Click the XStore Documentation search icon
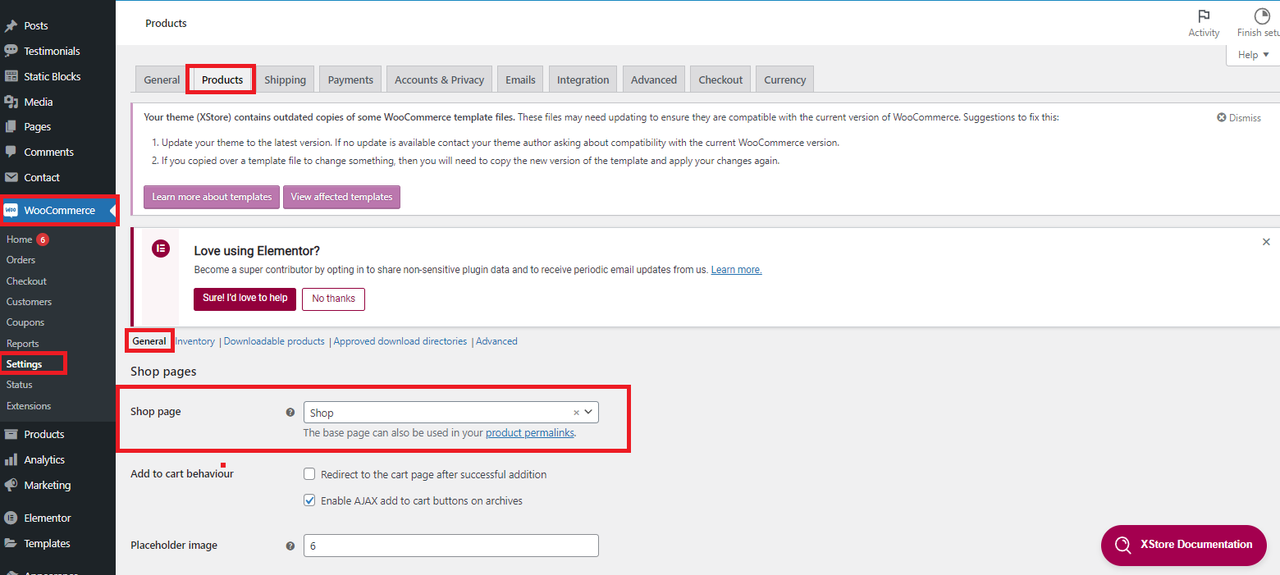Image resolution: width=1280 pixels, height=575 pixels. coord(1121,545)
